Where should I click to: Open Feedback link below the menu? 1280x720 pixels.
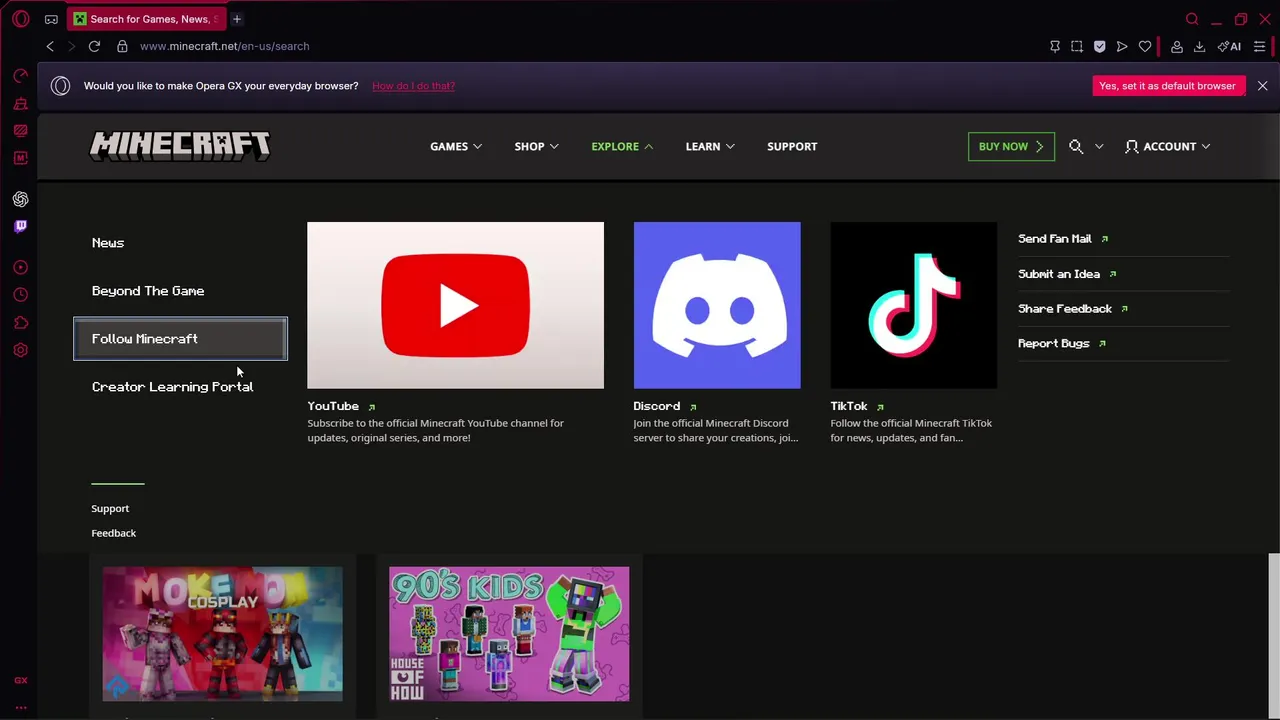114,533
